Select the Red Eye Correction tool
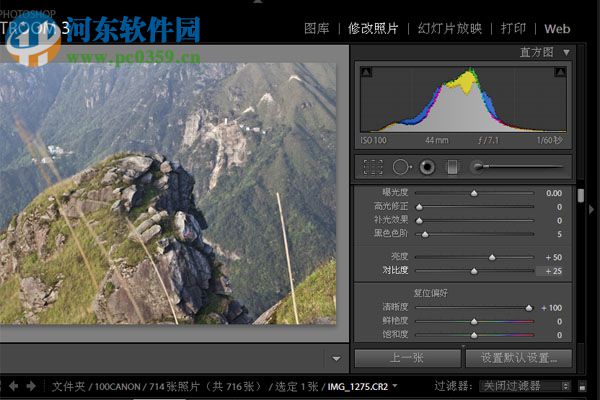The width and height of the screenshot is (600, 400). 427,167
